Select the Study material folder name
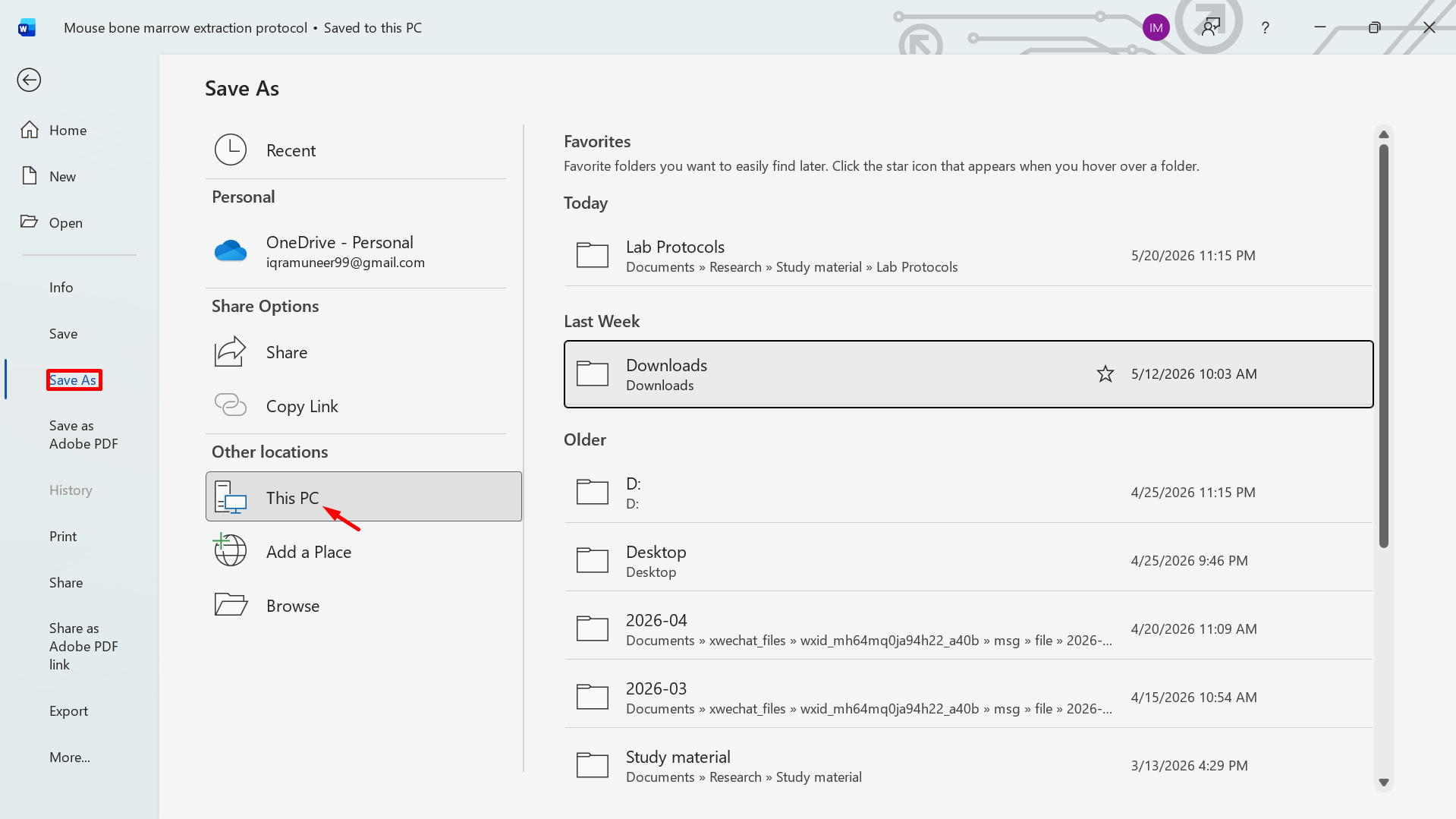Screen dimensions: 1456x819 click(678, 757)
